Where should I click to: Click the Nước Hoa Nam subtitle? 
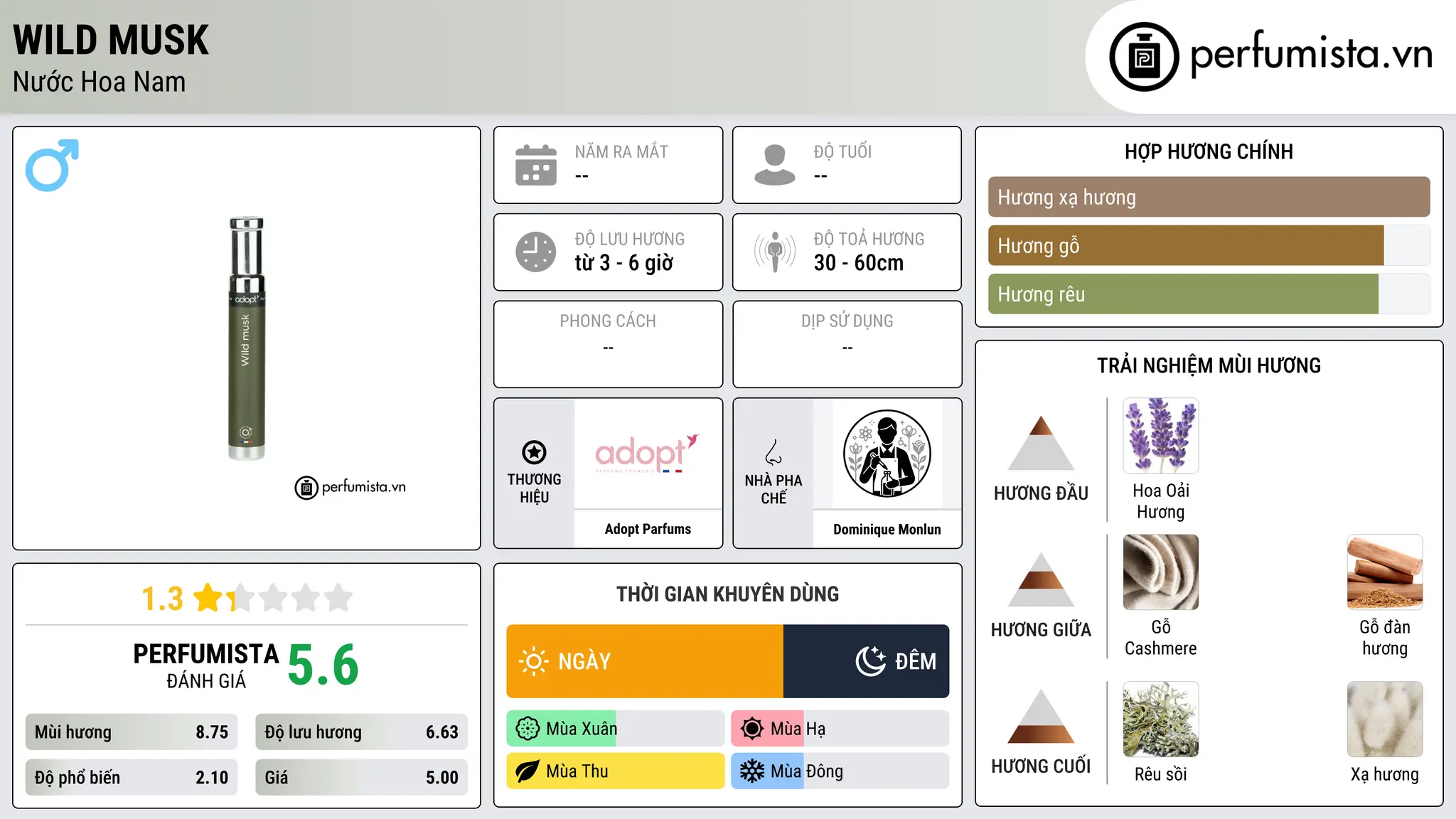point(99,82)
